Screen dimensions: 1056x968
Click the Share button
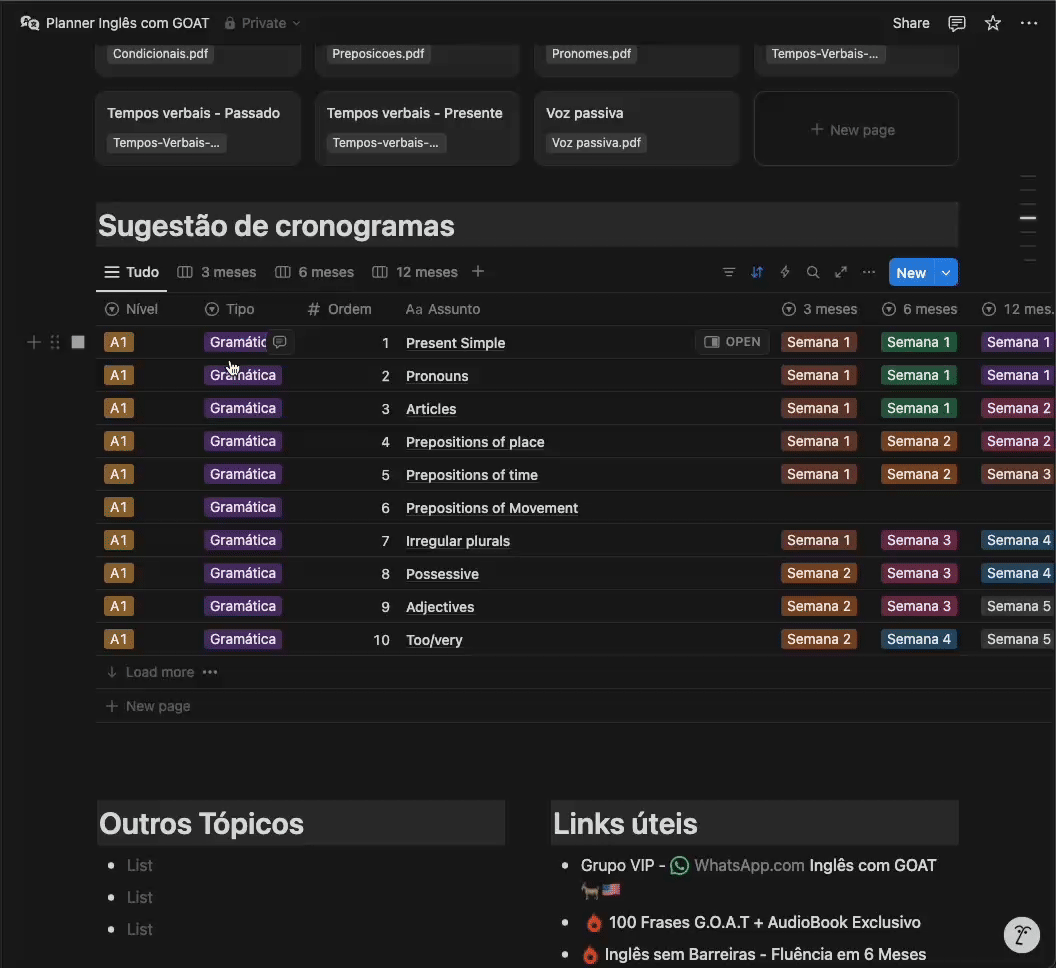pyautogui.click(x=911, y=23)
